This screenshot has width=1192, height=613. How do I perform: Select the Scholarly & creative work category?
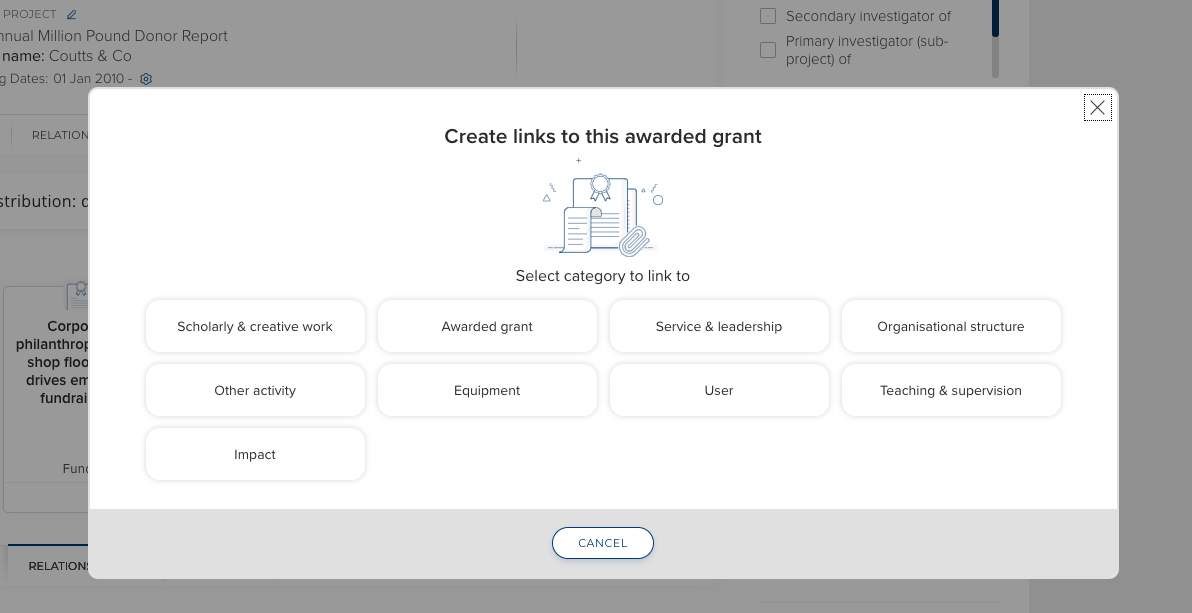pos(255,326)
